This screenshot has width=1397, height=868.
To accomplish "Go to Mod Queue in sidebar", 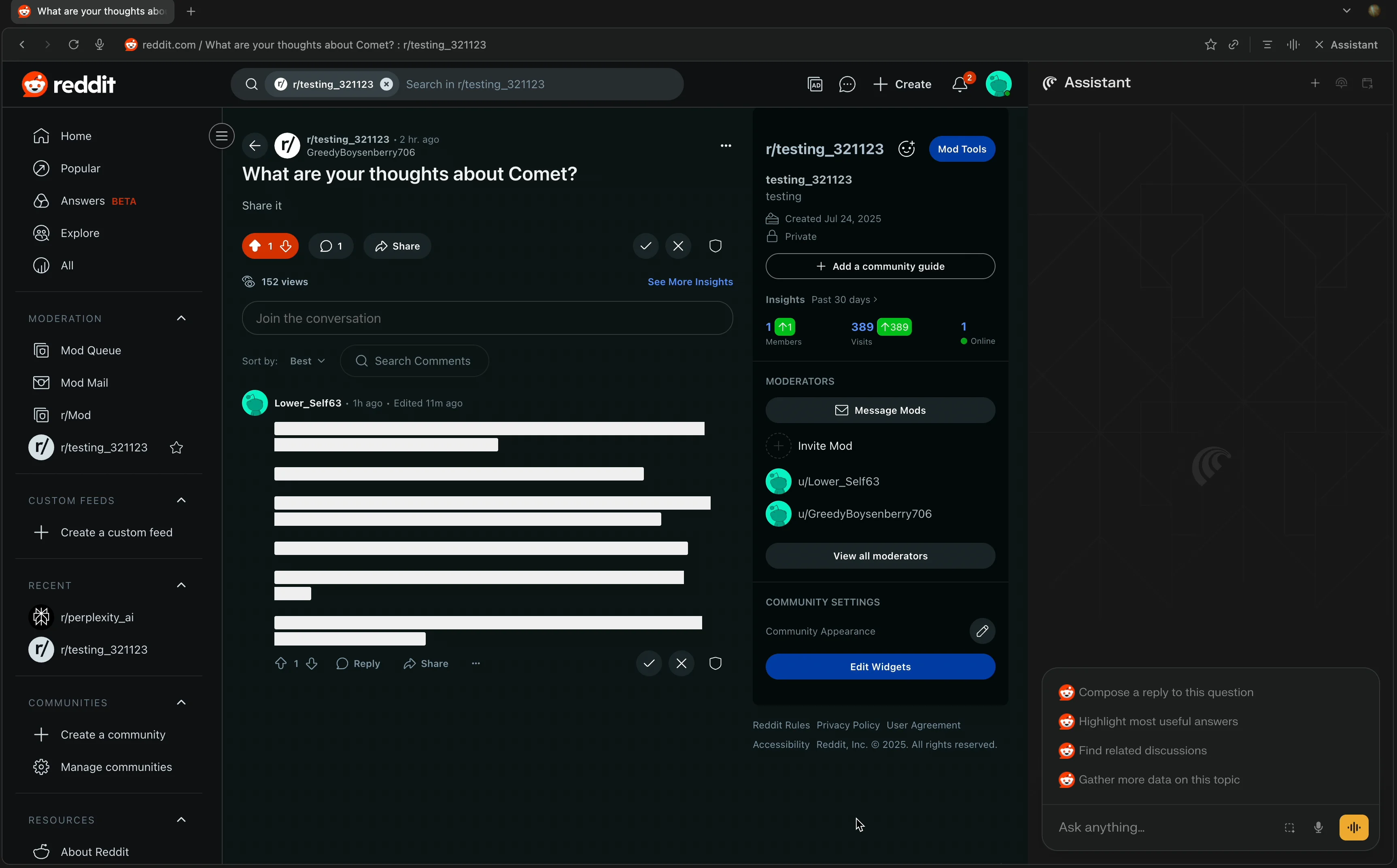I will tap(91, 350).
